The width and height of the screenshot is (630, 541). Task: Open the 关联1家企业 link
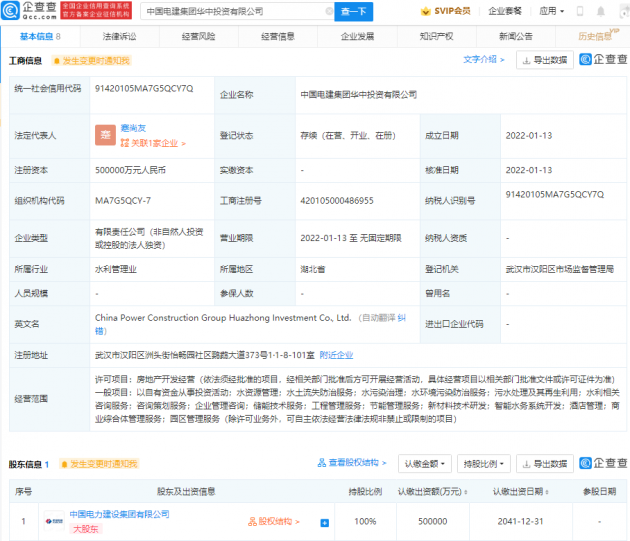[x=153, y=143]
